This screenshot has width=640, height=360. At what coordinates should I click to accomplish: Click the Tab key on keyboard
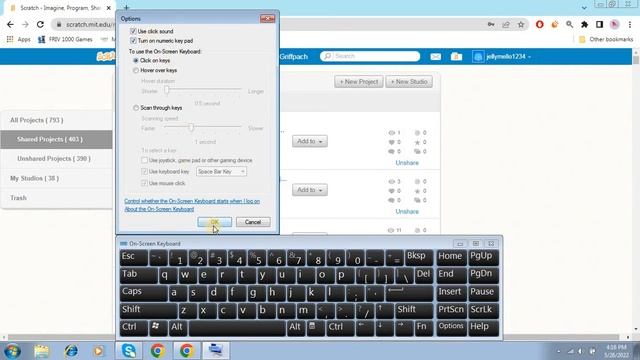pos(138,276)
